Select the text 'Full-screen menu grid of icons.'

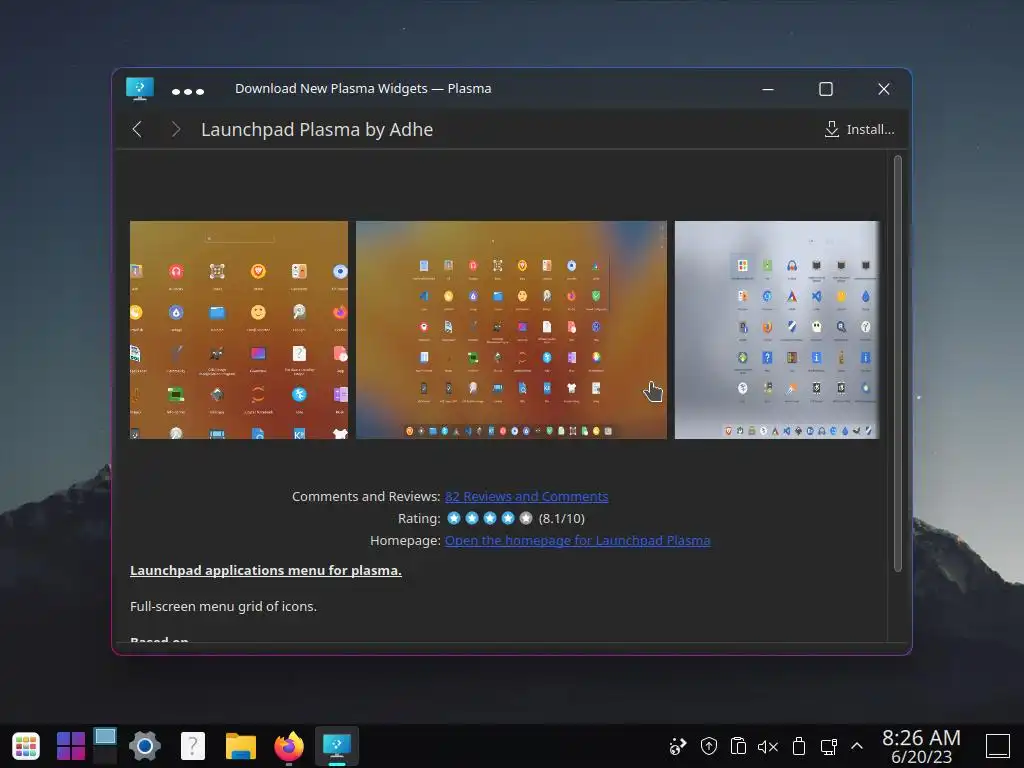click(x=223, y=606)
